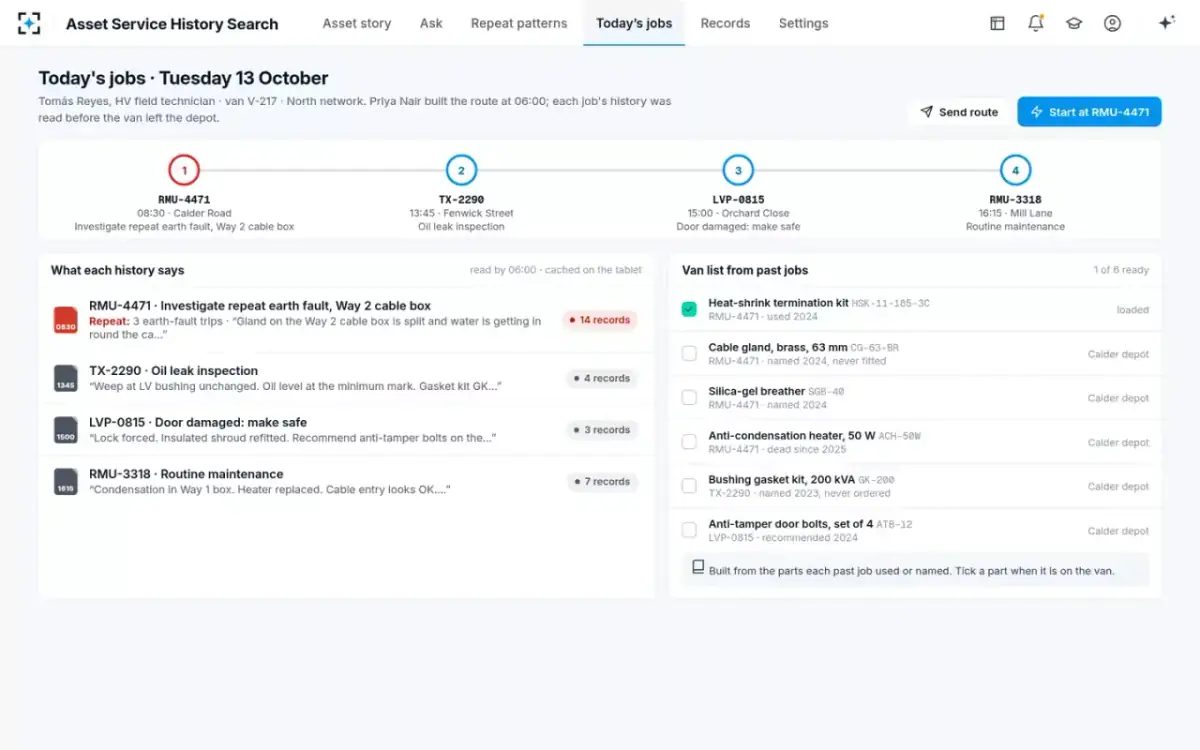Click the 0830 RMU-4471 time badge icon
This screenshot has width=1200, height=750.
pyautogui.click(x=65, y=320)
